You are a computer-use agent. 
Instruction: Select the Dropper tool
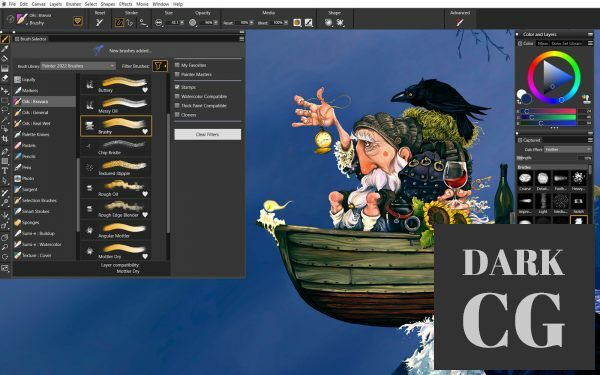[x=5, y=49]
